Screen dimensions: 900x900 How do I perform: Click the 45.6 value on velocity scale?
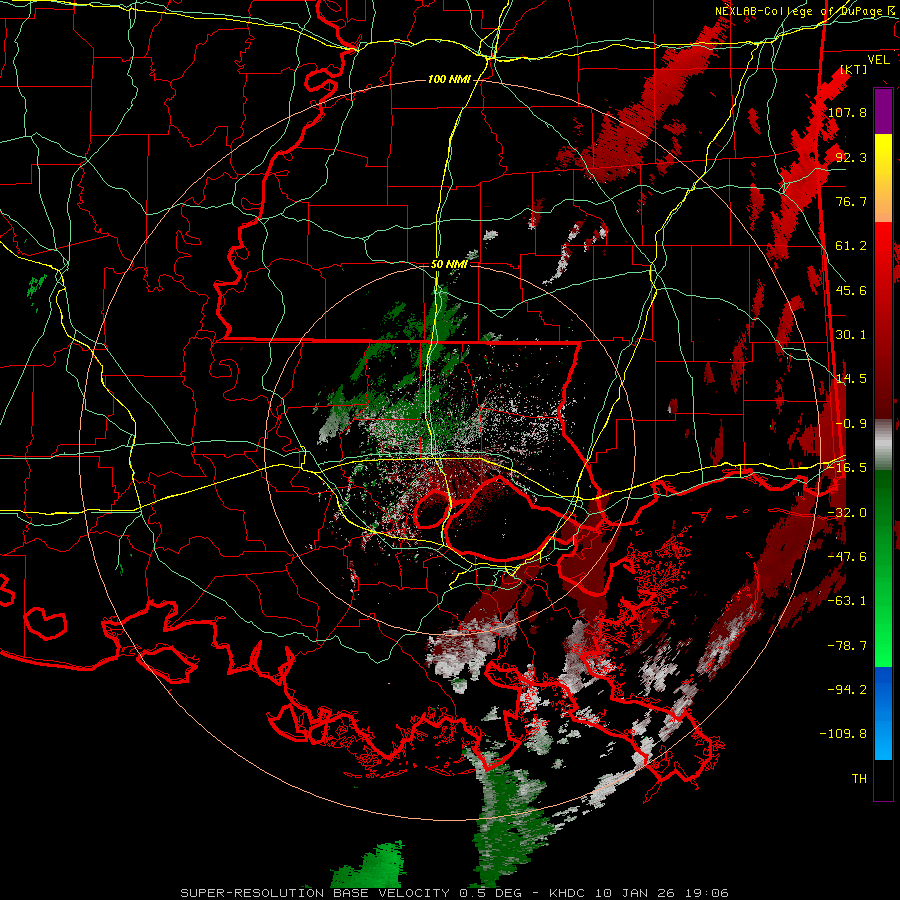point(851,290)
